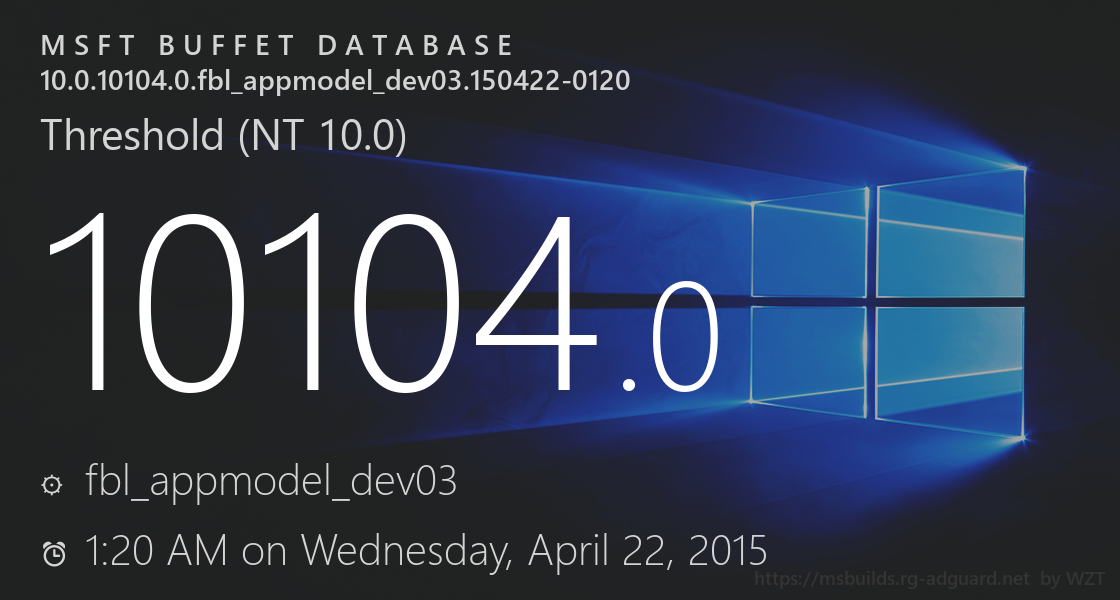This screenshot has height=600, width=1120.
Task: Click the alarm clock icon beside the date
Action: (54, 553)
